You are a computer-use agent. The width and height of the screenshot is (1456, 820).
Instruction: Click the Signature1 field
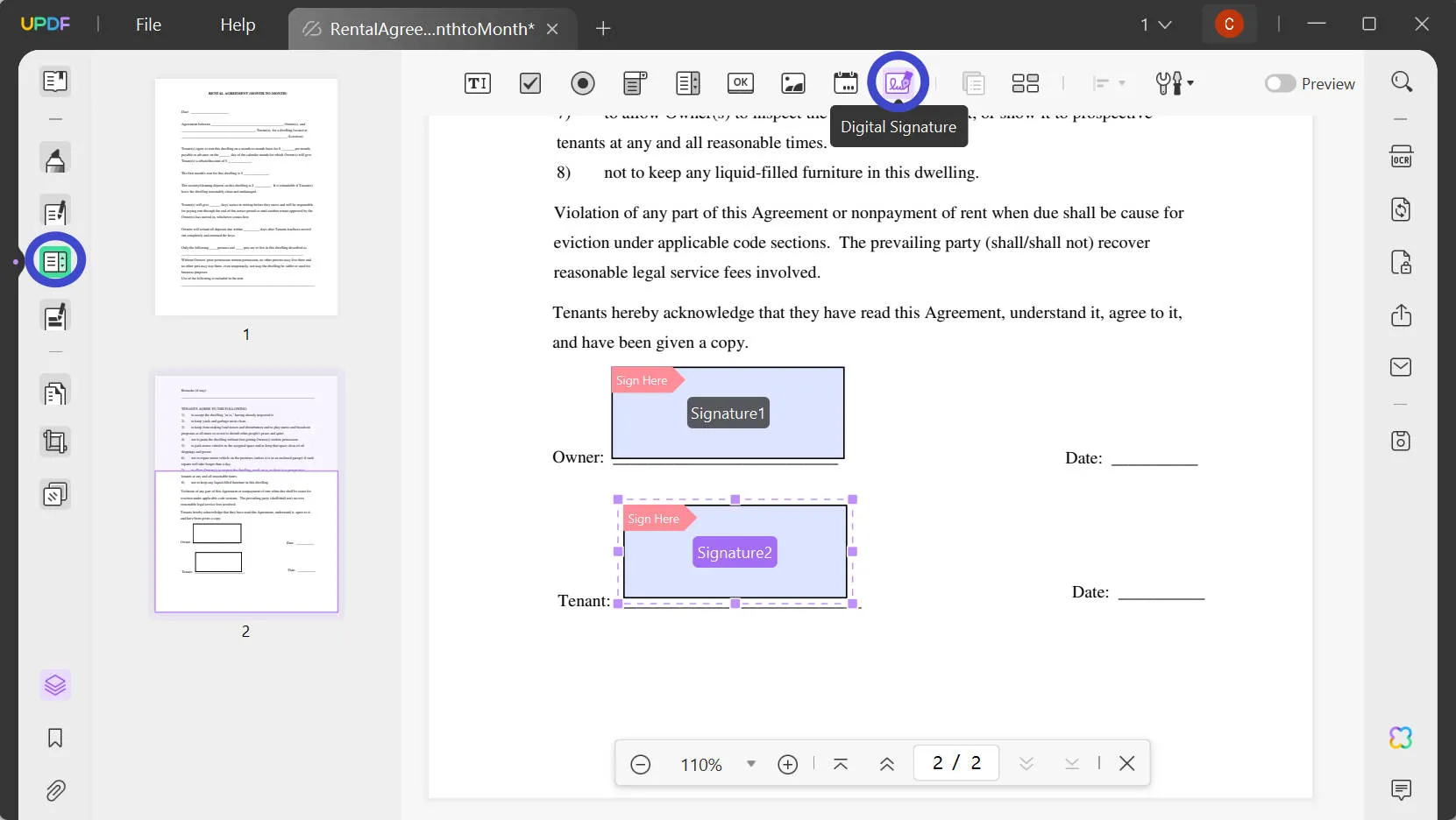[x=728, y=414]
